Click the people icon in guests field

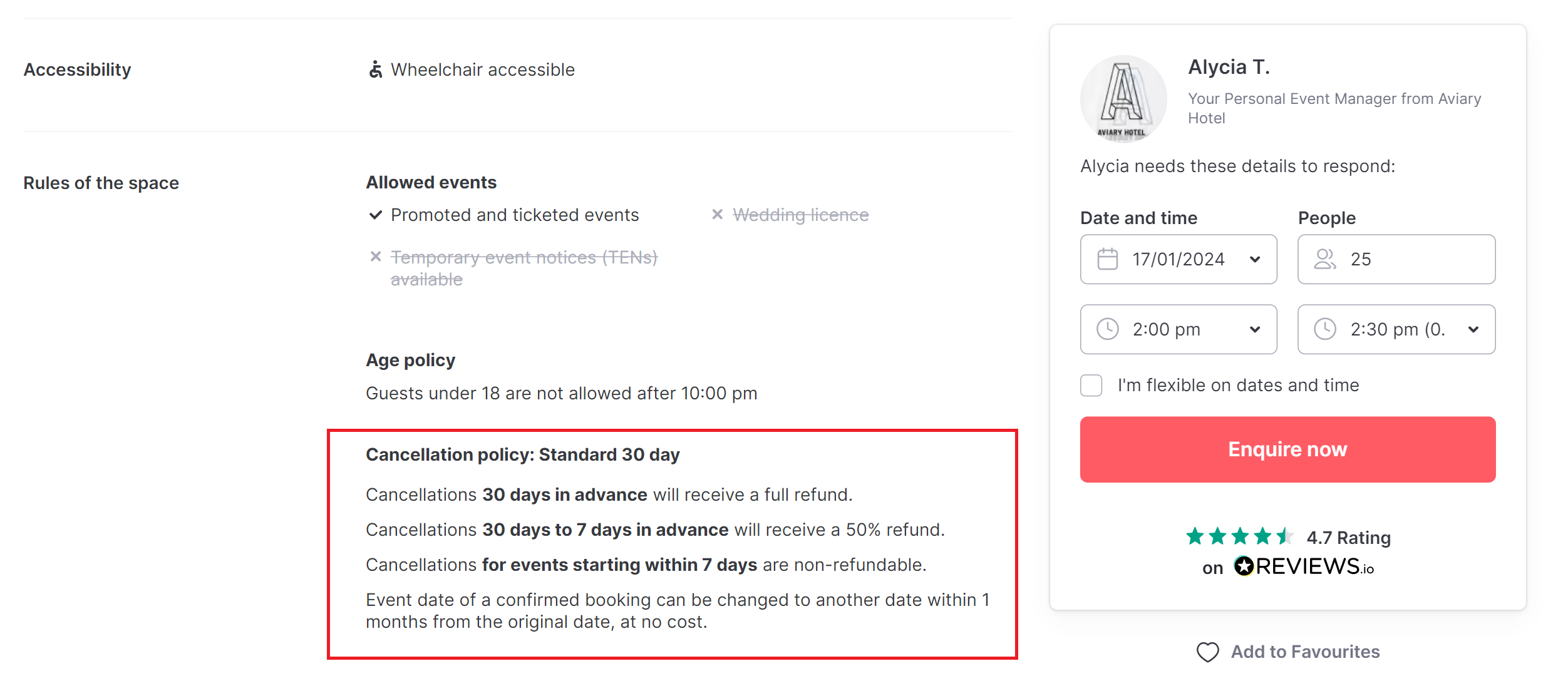coord(1324,259)
